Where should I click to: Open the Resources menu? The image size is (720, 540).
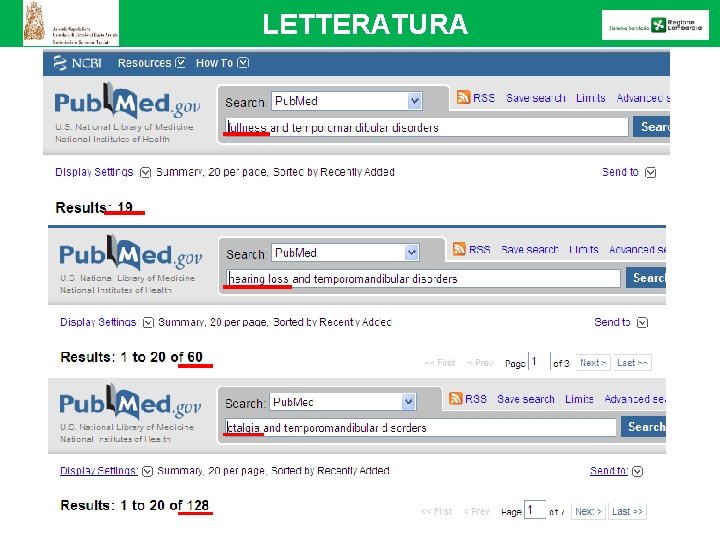(x=144, y=63)
